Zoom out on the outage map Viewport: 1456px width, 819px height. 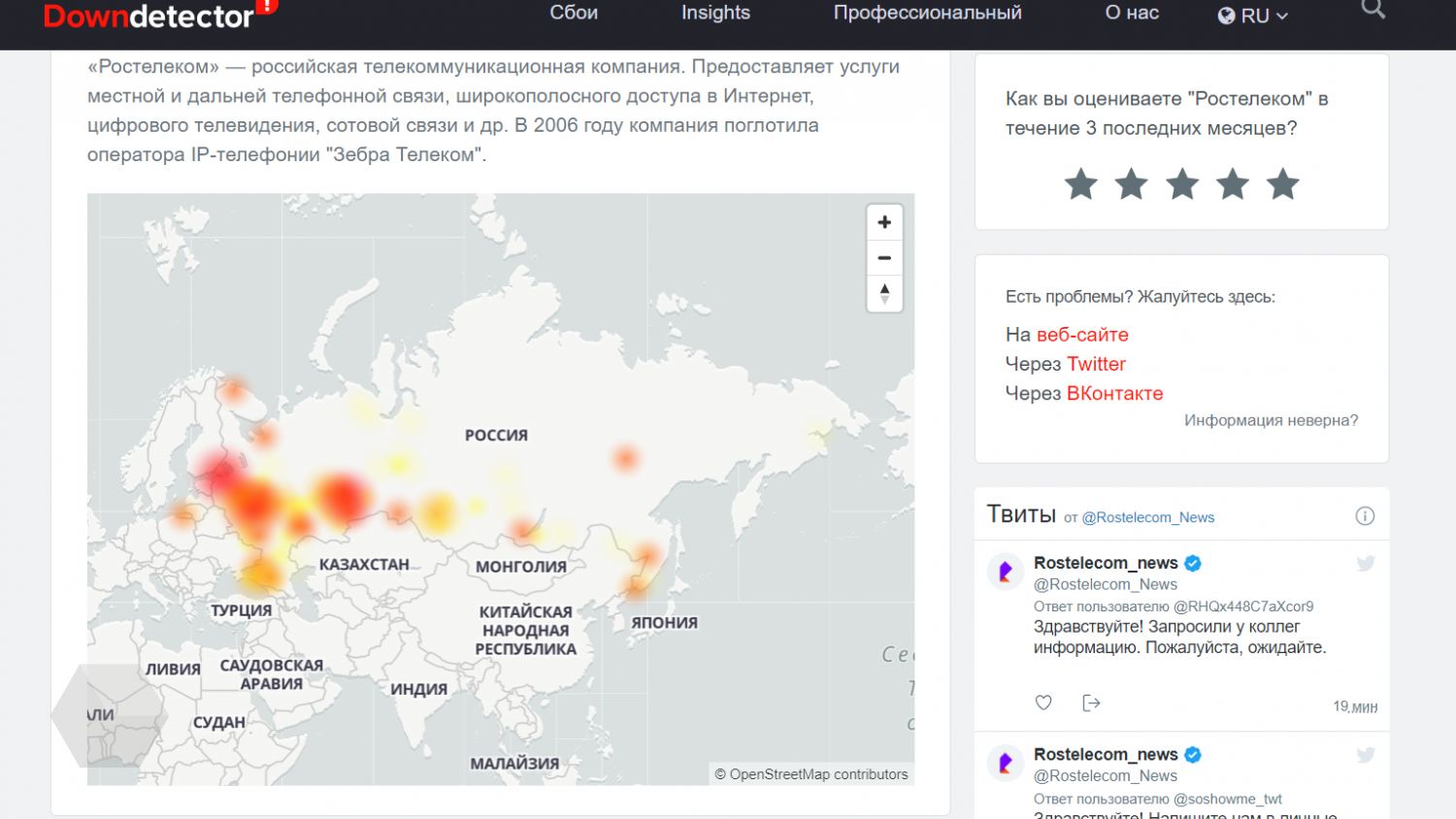tap(884, 258)
